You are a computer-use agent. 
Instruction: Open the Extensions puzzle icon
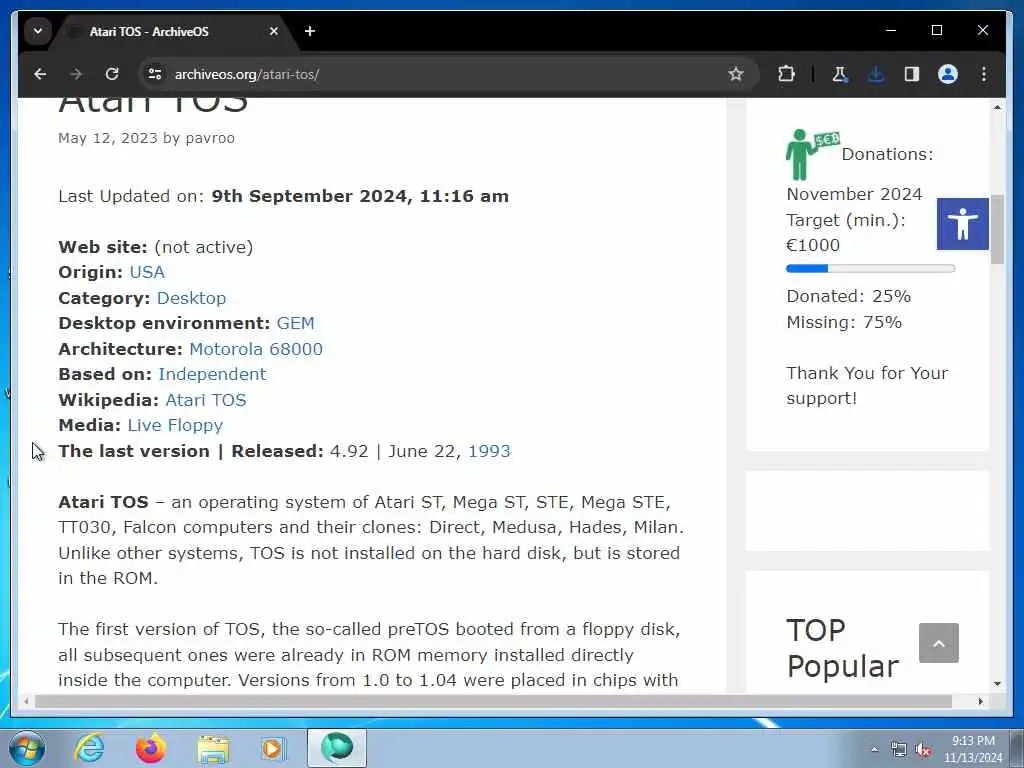coord(786,74)
